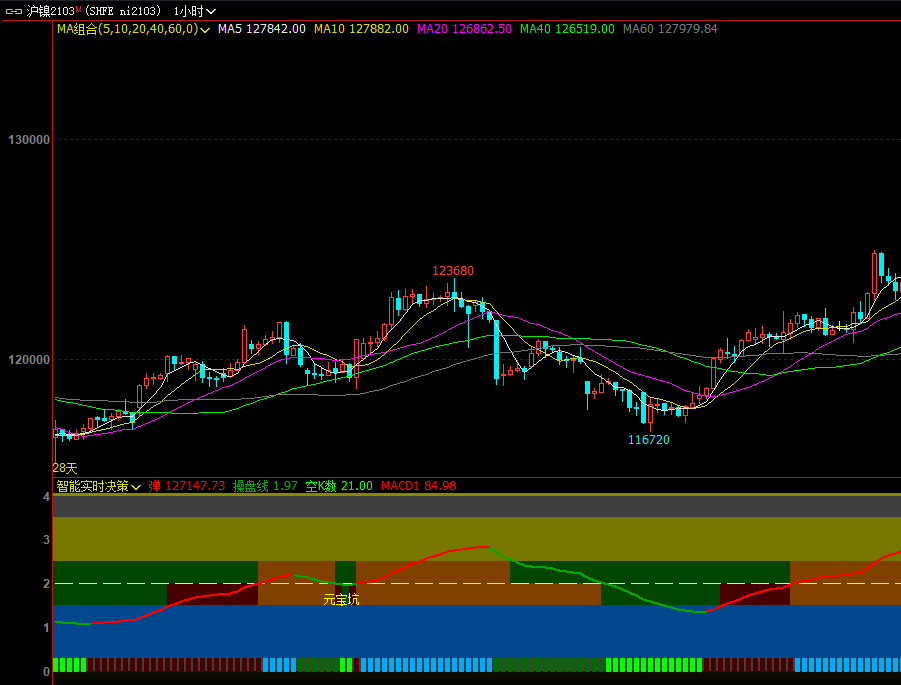Click the MA5 127842.00 value
The height and width of the screenshot is (685, 901).
click(x=261, y=29)
